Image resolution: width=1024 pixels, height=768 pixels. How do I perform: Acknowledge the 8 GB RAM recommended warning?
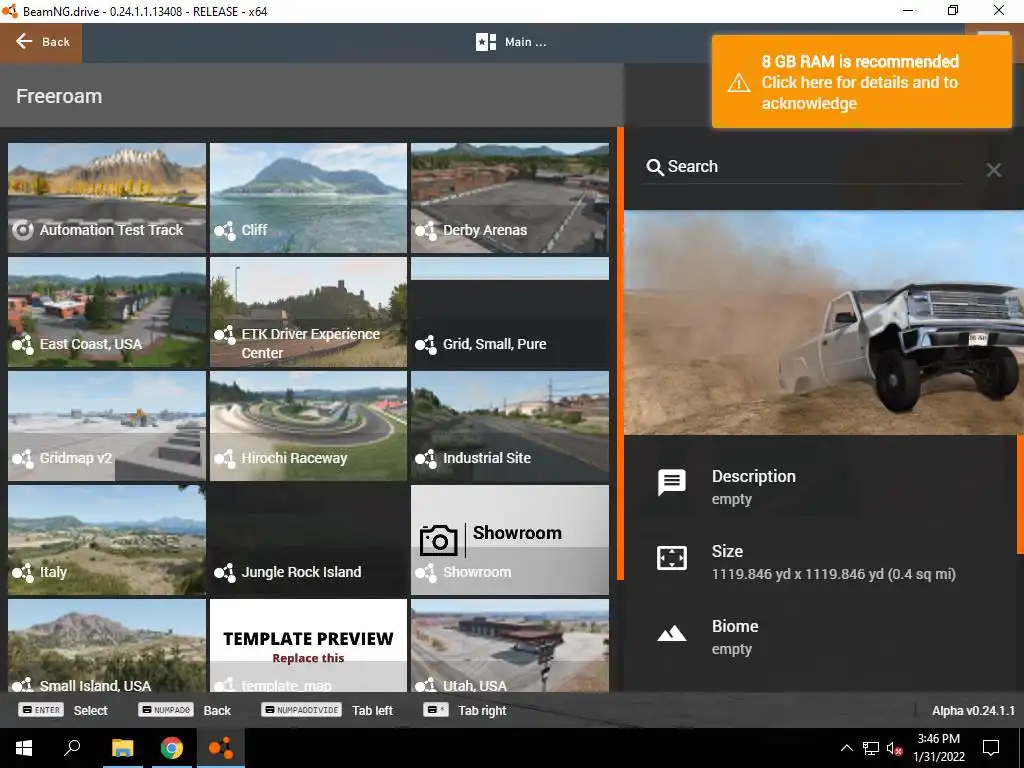pyautogui.click(x=861, y=82)
